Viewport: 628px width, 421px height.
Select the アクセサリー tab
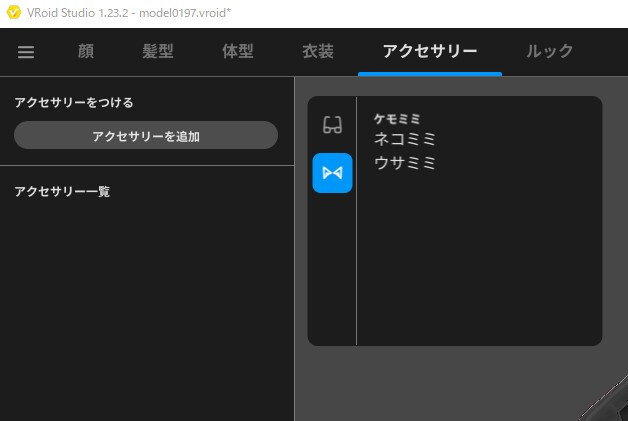point(429,52)
